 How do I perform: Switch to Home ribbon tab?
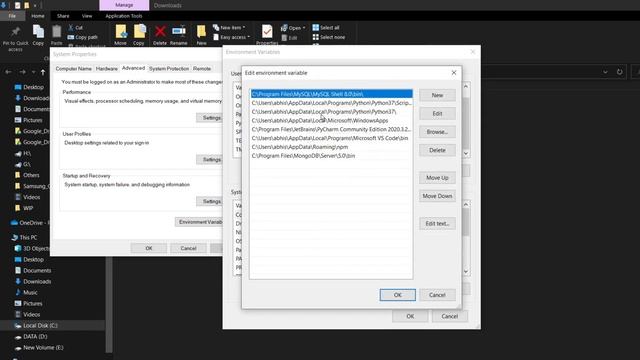[x=38, y=16]
